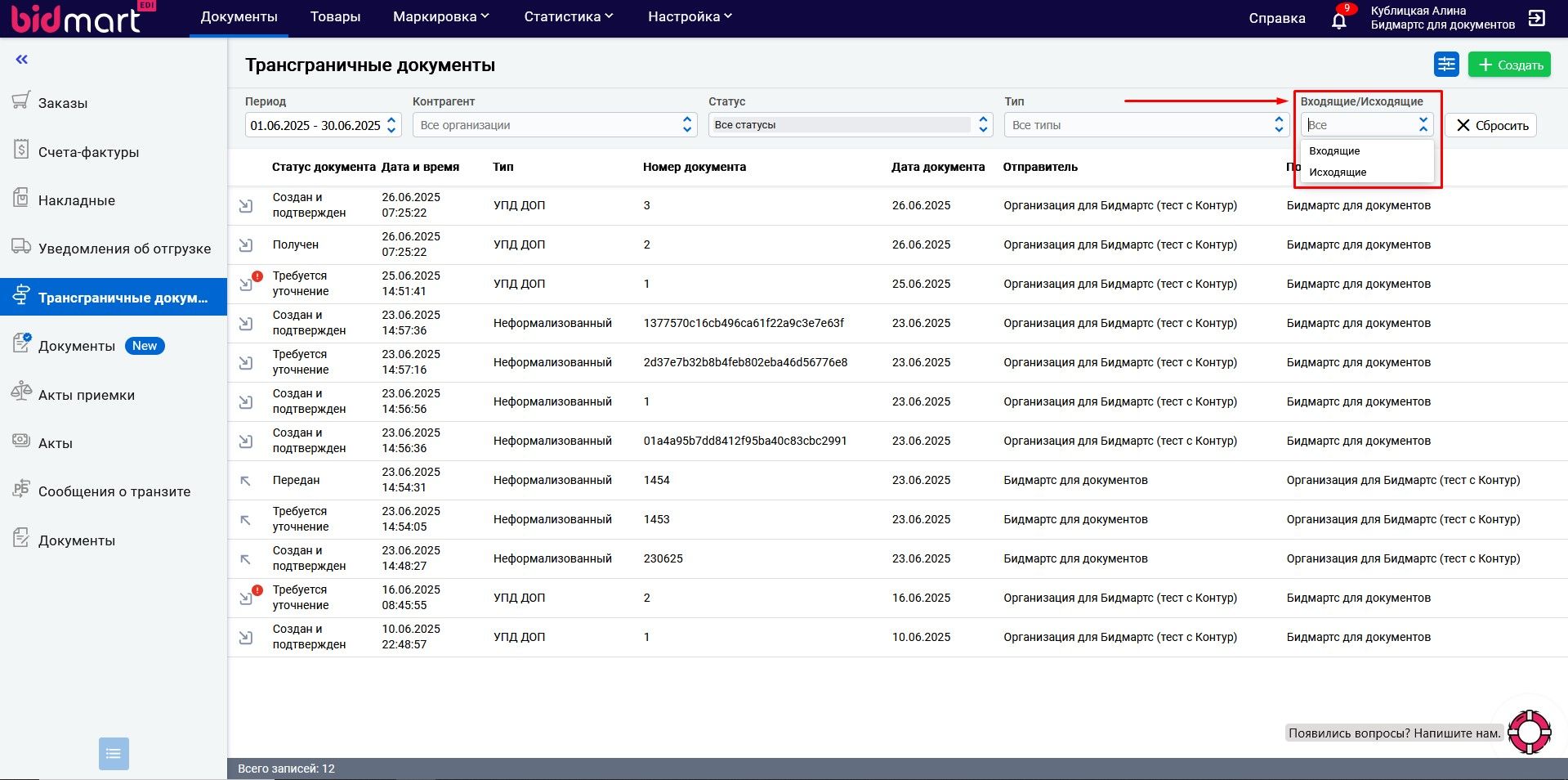Expand Настройка top menu
1568x780 pixels.
click(690, 17)
